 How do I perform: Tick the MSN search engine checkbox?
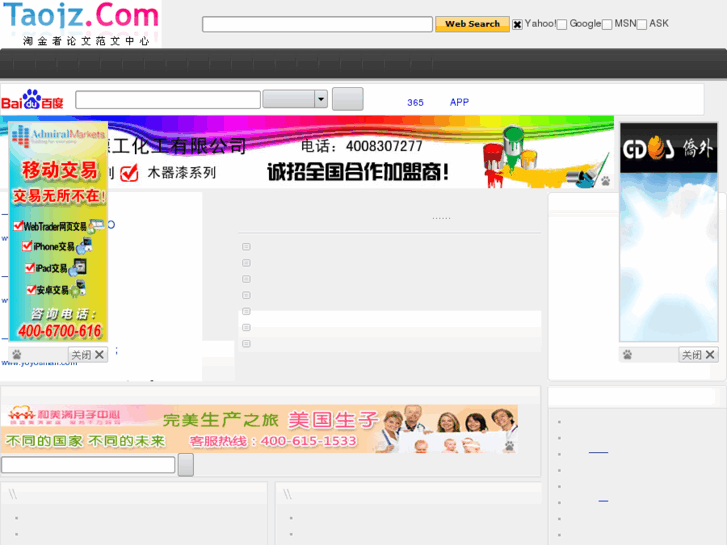point(607,25)
